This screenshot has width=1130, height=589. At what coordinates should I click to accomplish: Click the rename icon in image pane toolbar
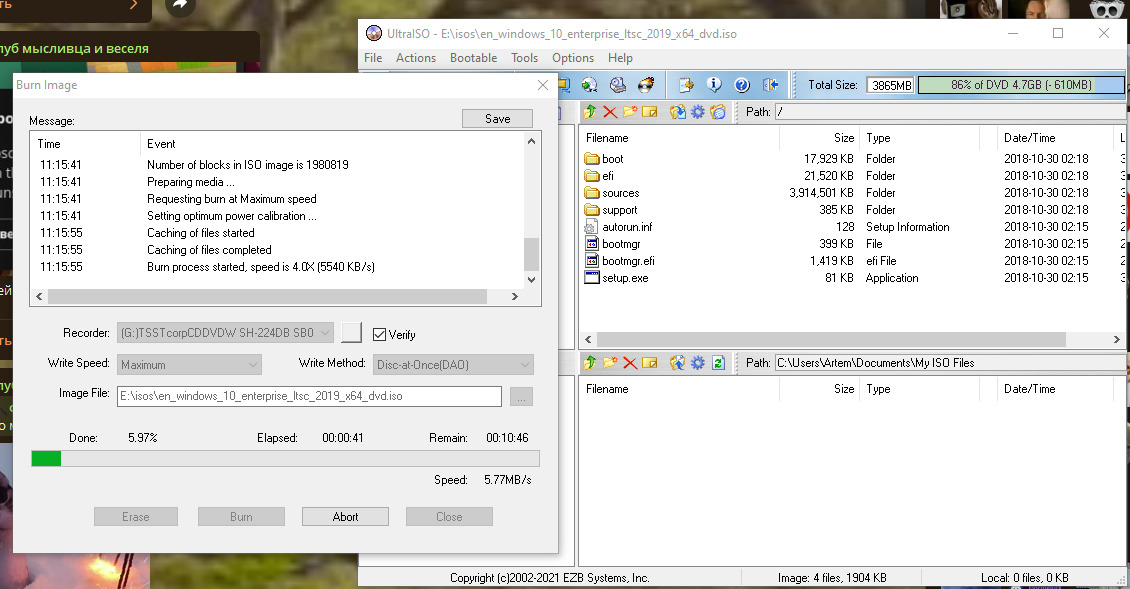tap(649, 112)
